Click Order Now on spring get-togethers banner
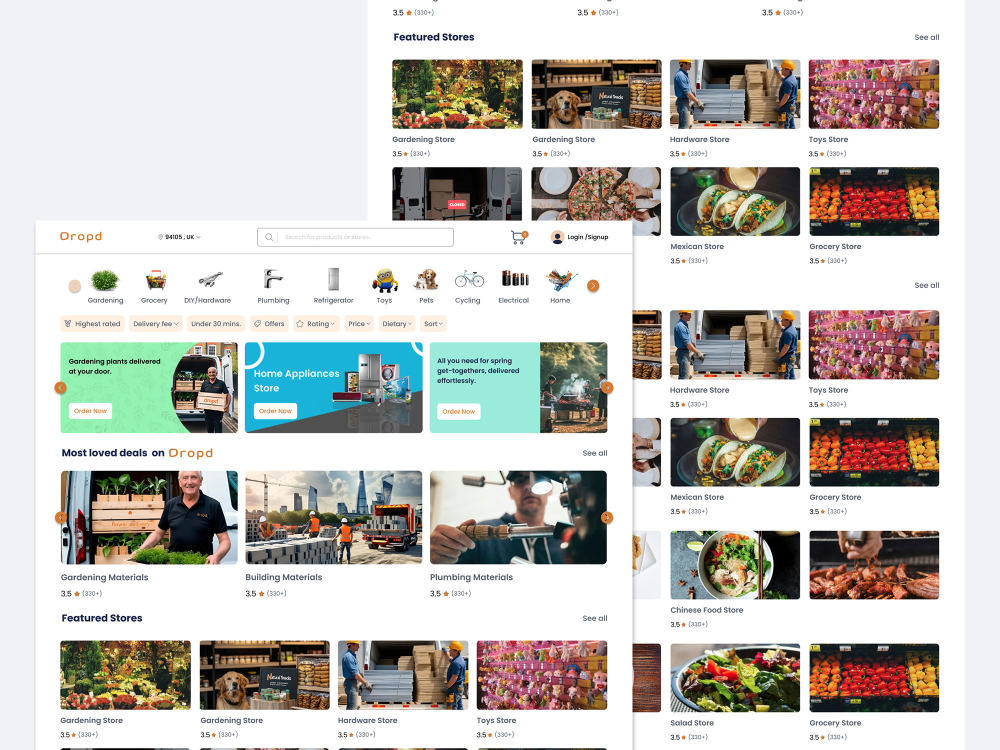 [x=459, y=412]
